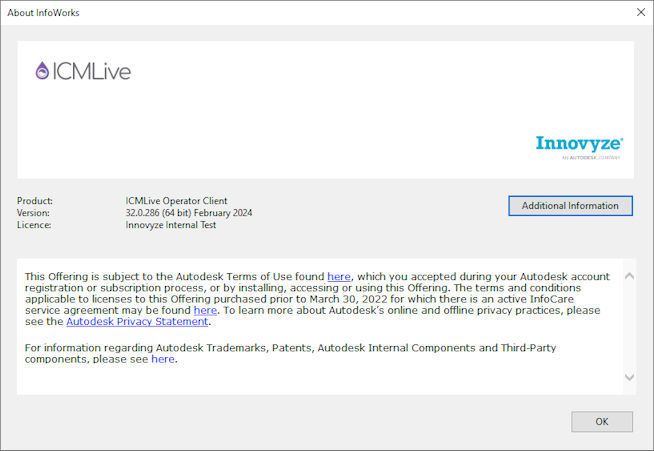Click the Innovyze logo
This screenshot has width=654, height=451.
click(x=579, y=147)
